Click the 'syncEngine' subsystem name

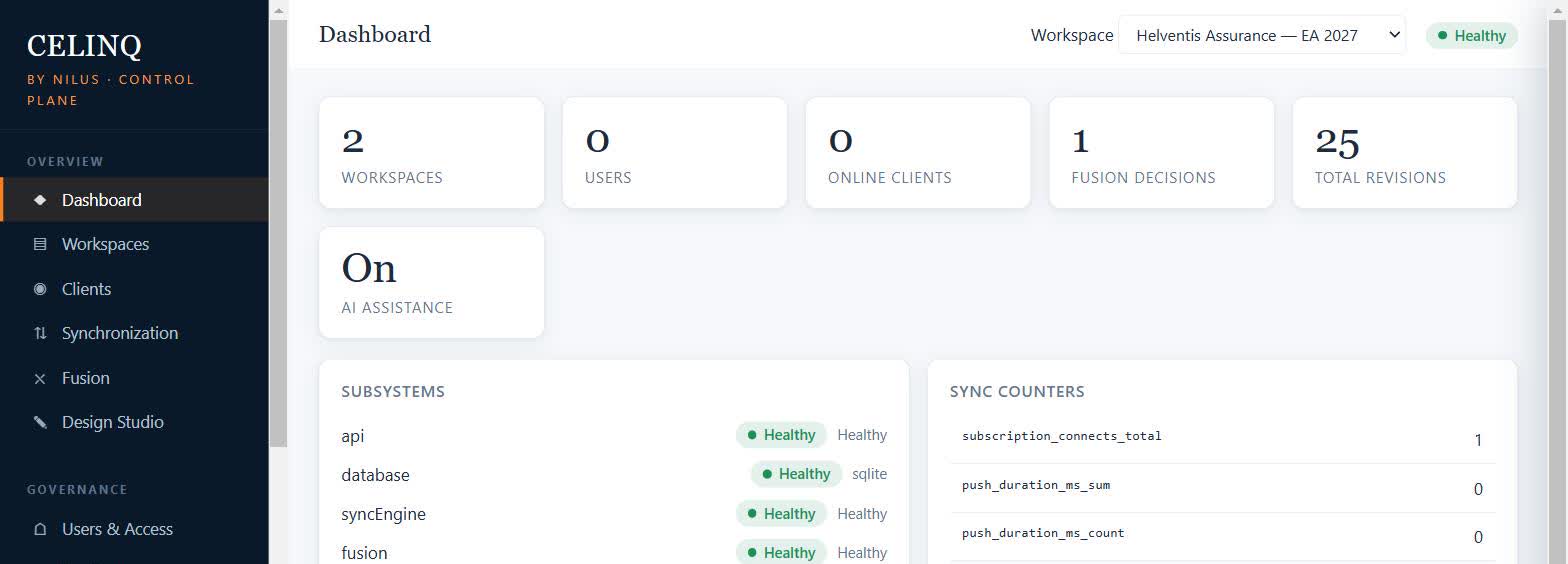tap(383, 514)
